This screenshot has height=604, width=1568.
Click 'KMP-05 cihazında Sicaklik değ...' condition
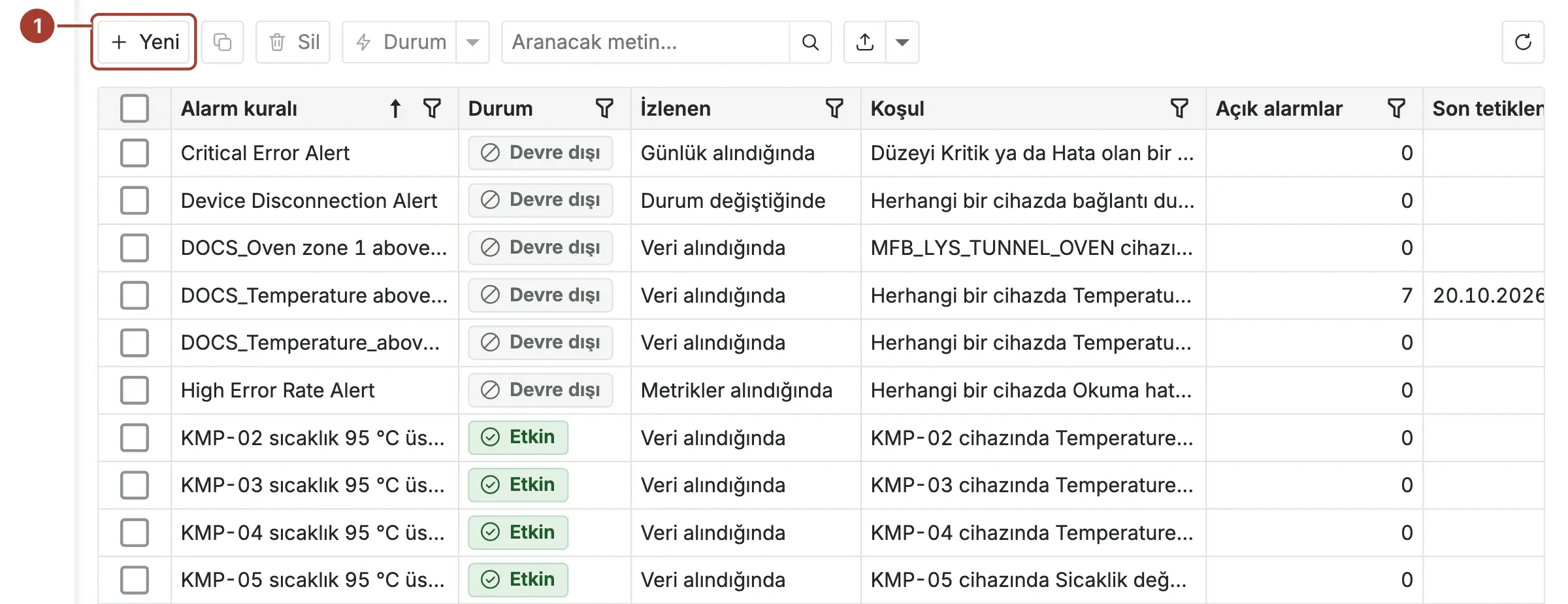(x=1029, y=580)
